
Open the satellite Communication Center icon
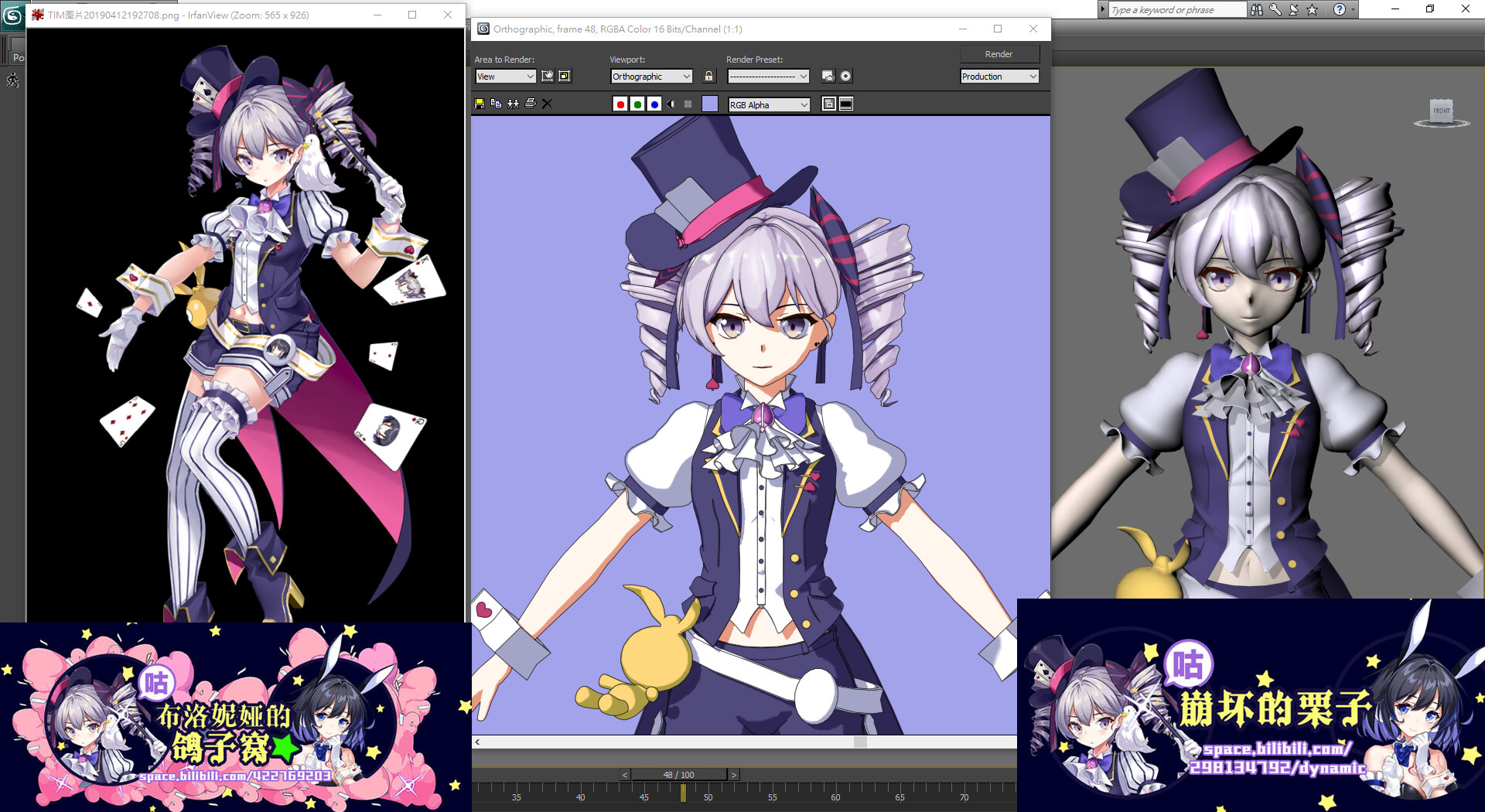(1294, 9)
